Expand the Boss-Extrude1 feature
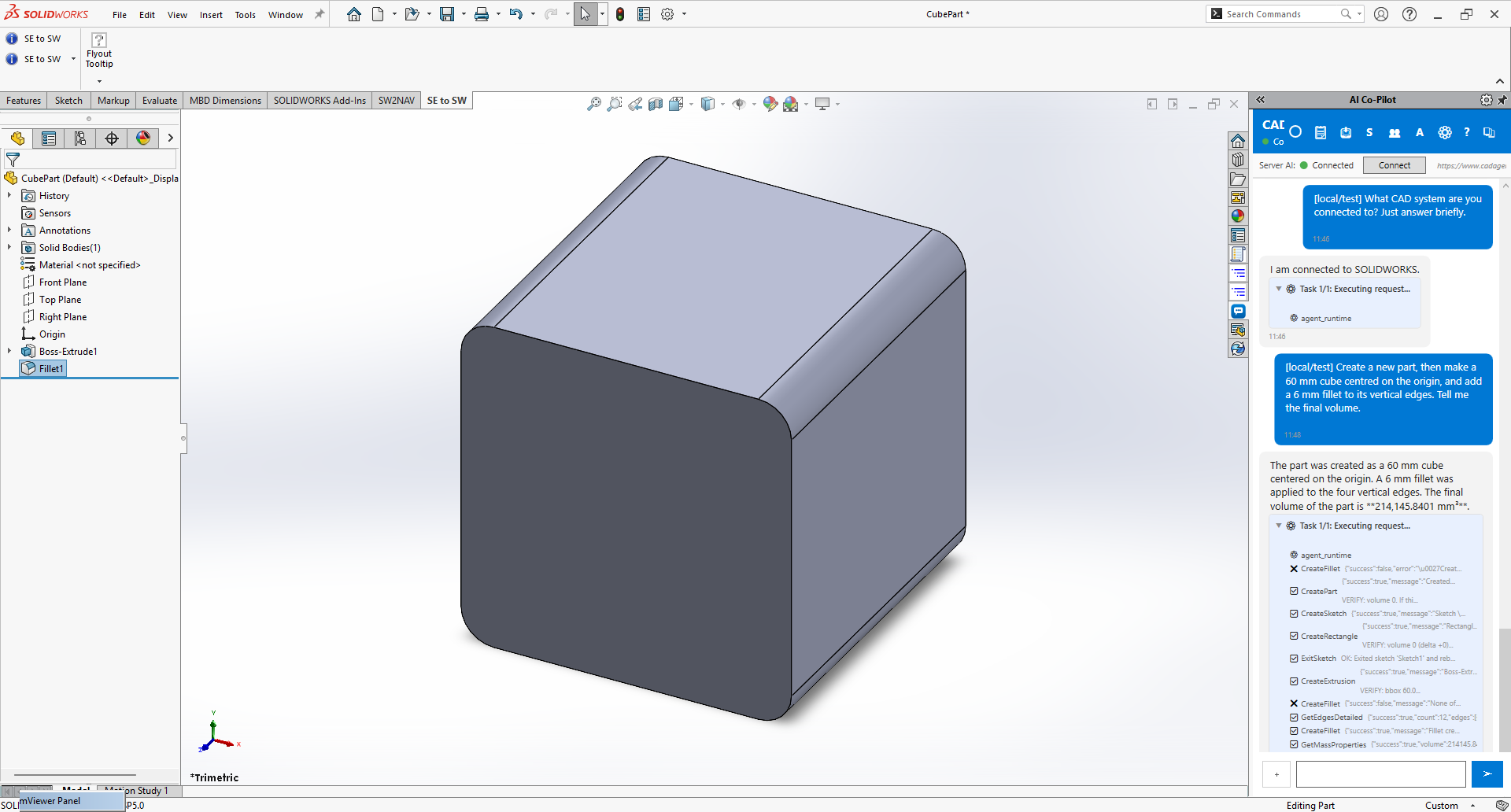 point(9,351)
